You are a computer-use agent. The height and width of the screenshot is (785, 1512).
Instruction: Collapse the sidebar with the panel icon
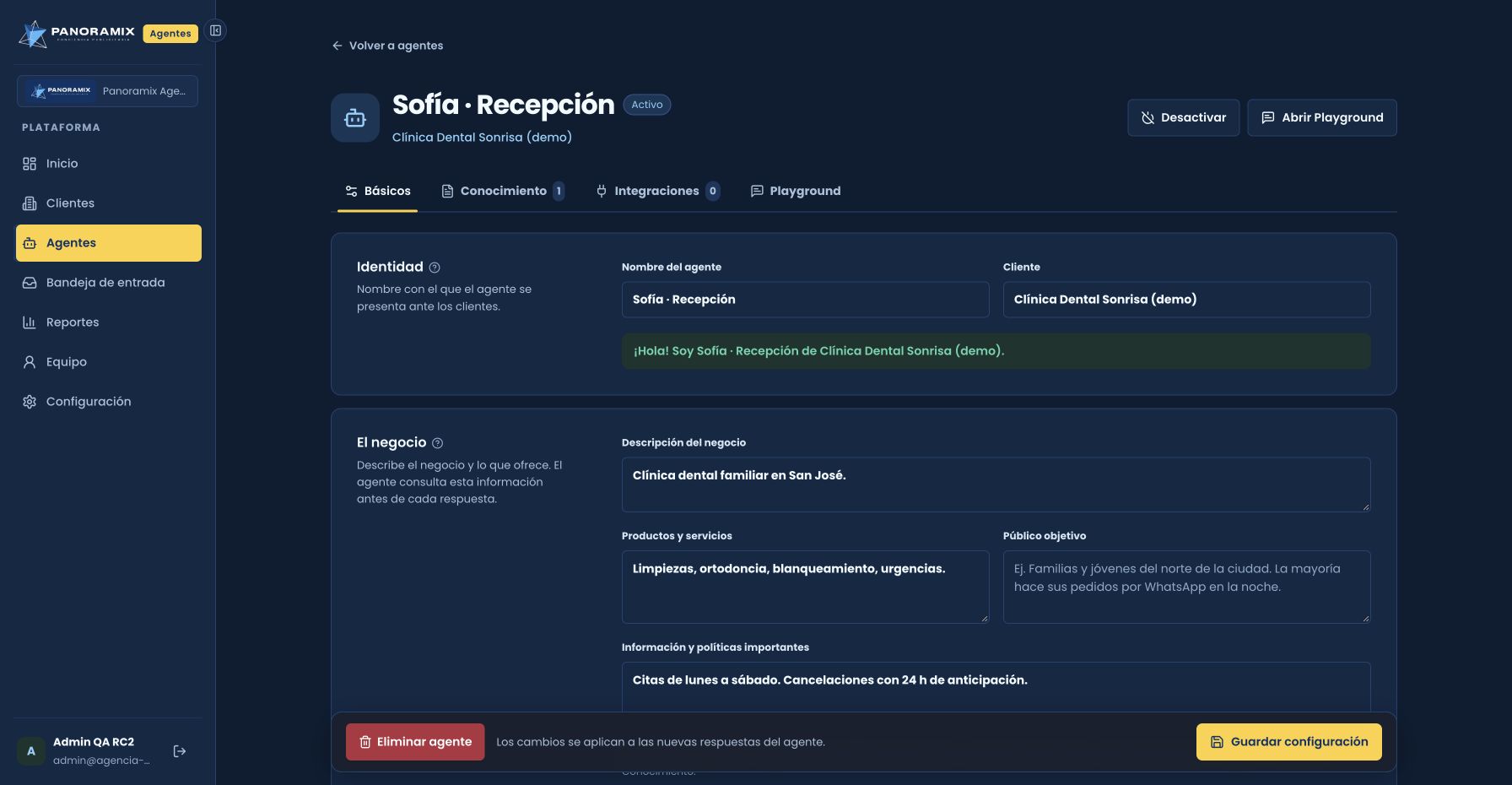tap(216, 30)
